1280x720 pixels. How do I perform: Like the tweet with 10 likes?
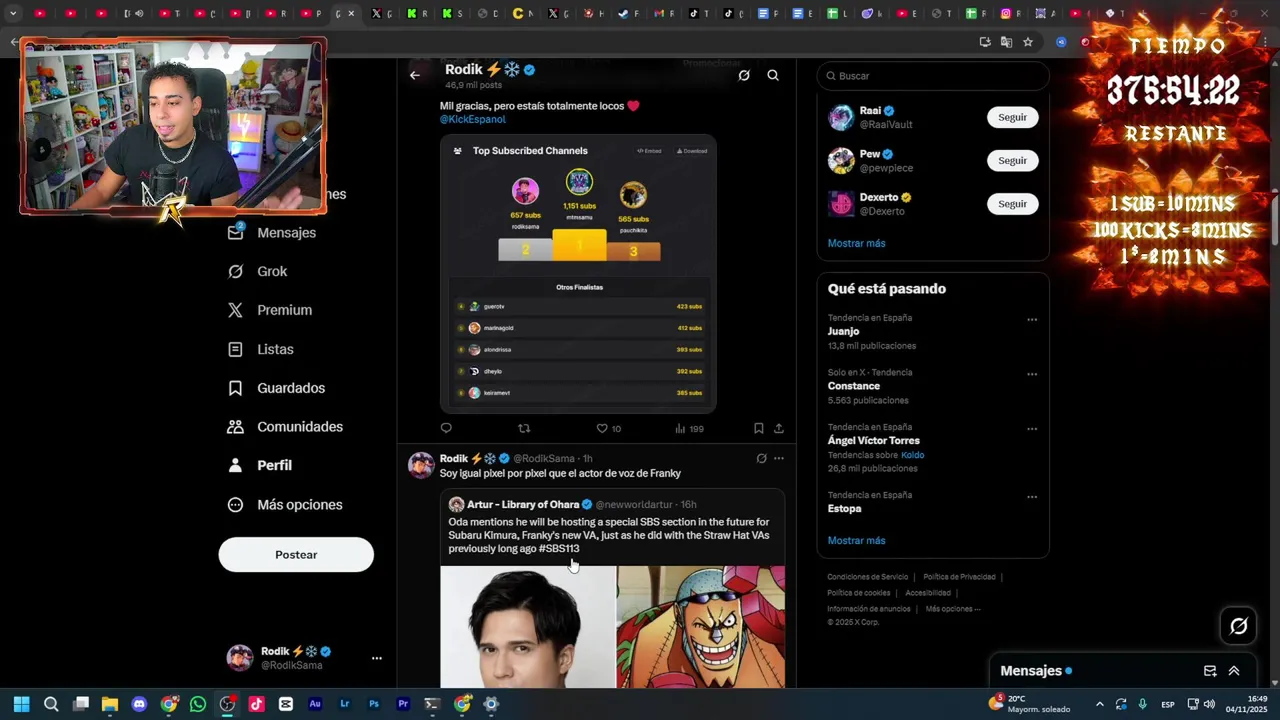609,428
